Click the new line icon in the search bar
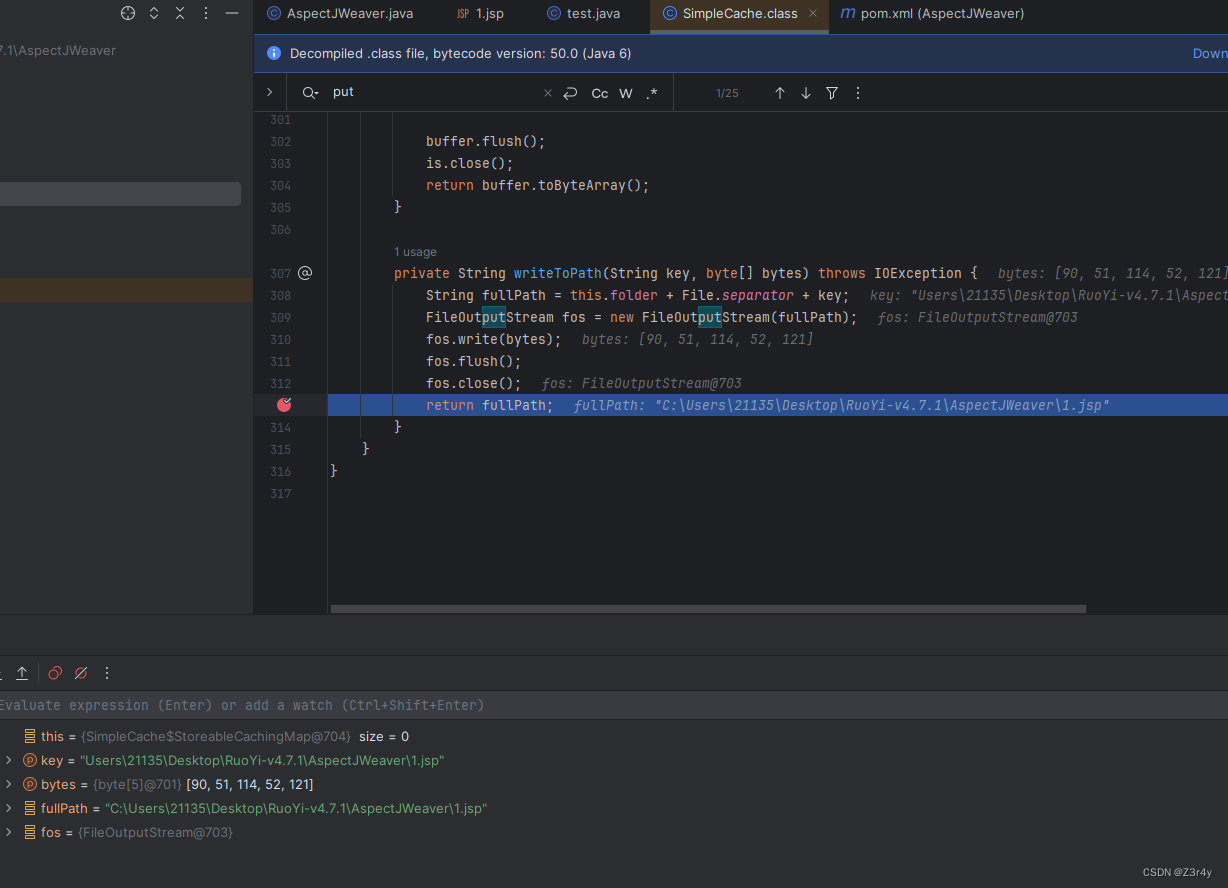 [570, 93]
